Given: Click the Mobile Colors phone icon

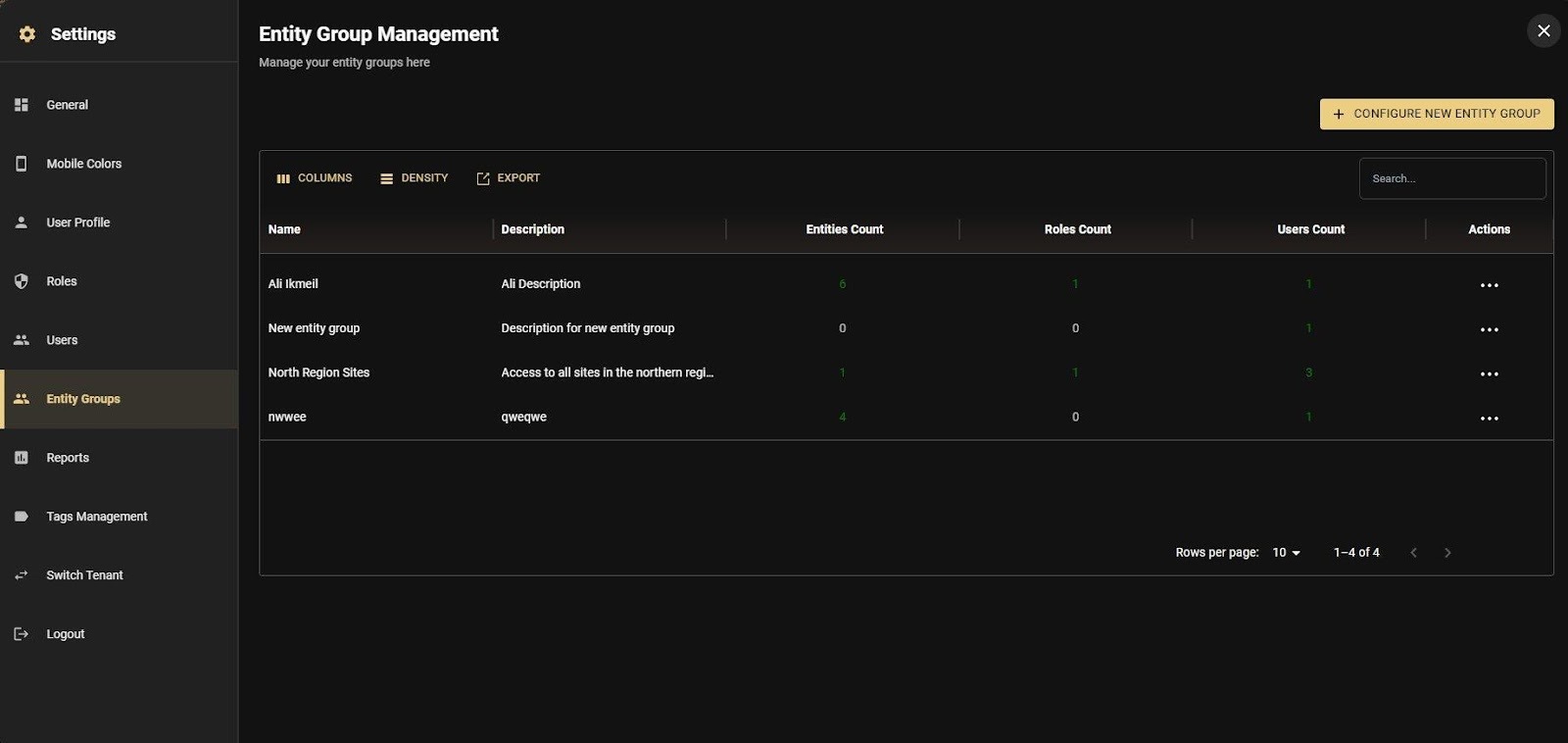Looking at the screenshot, I should (x=22, y=164).
